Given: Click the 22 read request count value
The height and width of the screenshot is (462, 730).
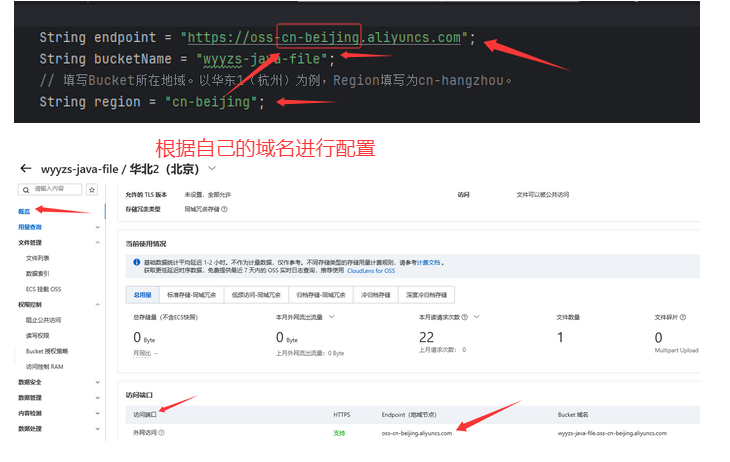Looking at the screenshot, I should 426,337.
